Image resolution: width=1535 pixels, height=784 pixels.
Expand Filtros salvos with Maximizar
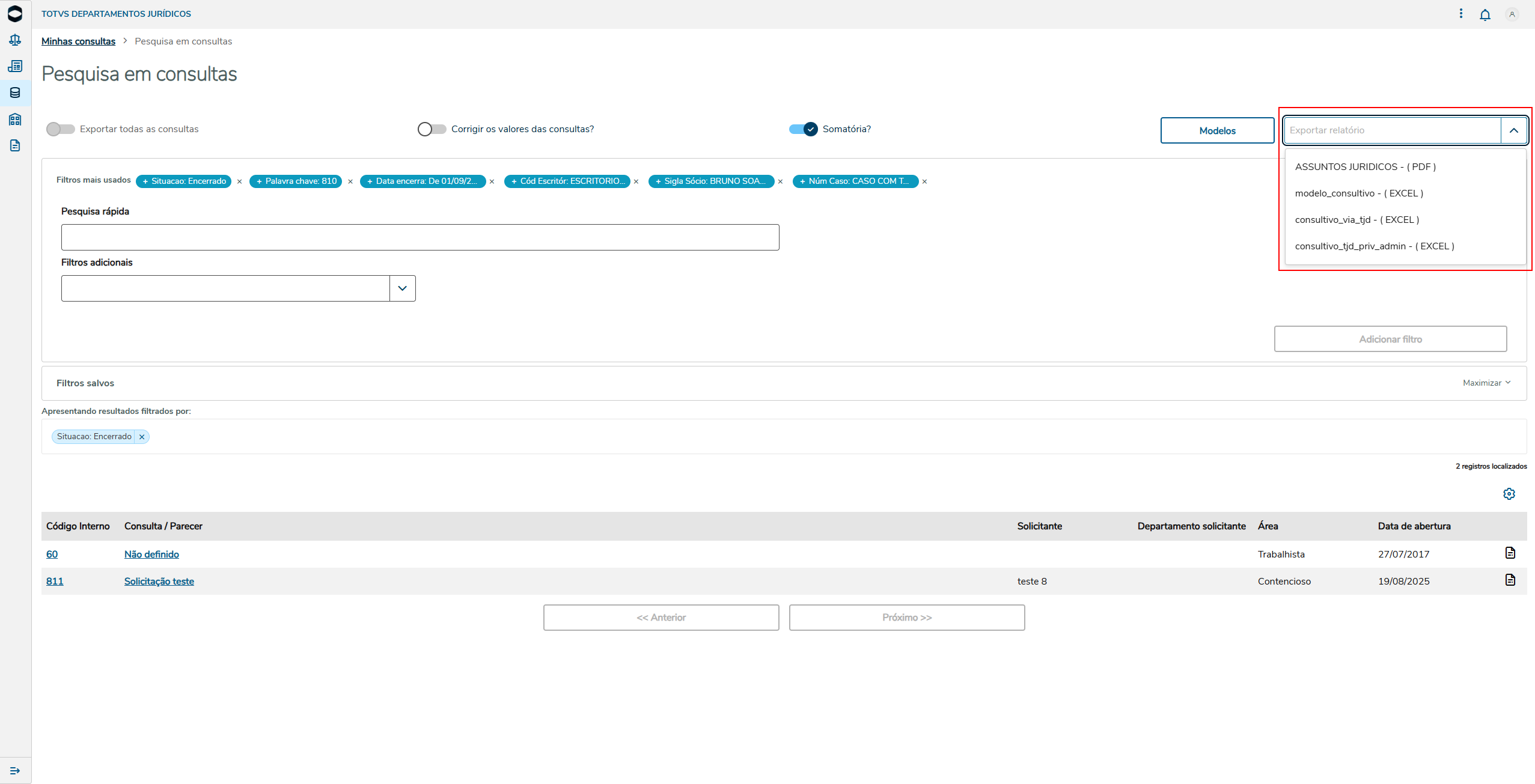point(1486,383)
